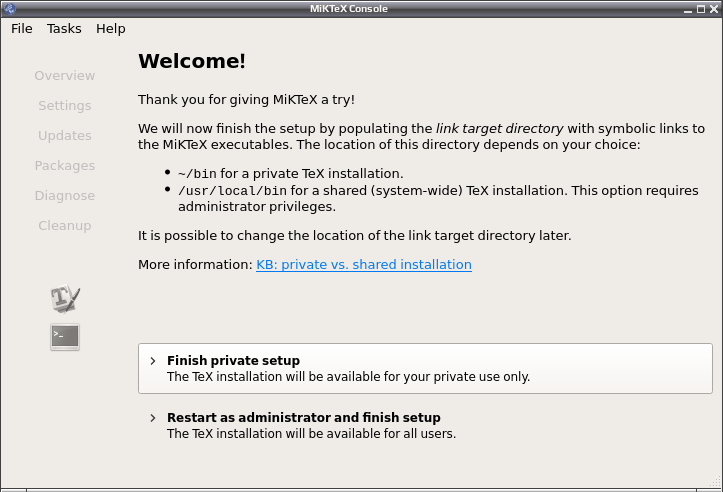
Task: Choose Restart as administrator and finish setup
Action: tap(425, 425)
